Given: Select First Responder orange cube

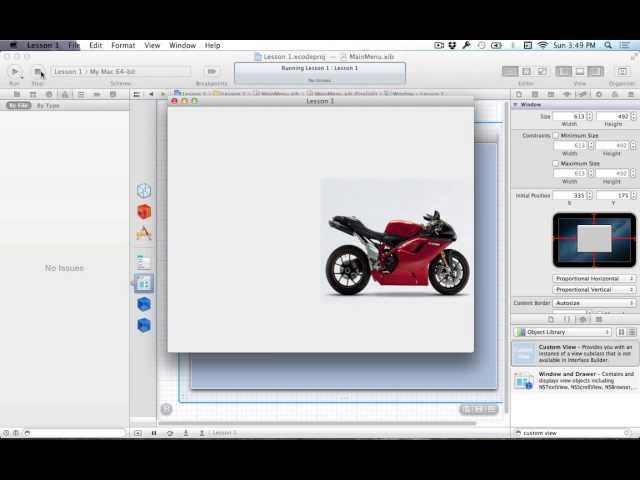Looking at the screenshot, I should [x=144, y=212].
